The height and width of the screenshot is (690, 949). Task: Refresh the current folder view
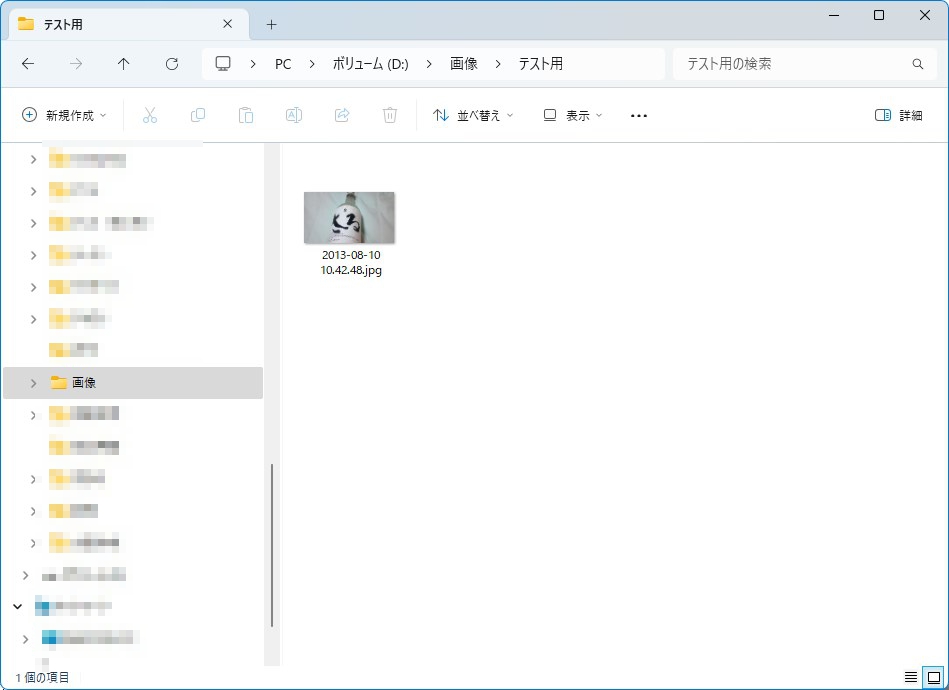point(172,64)
